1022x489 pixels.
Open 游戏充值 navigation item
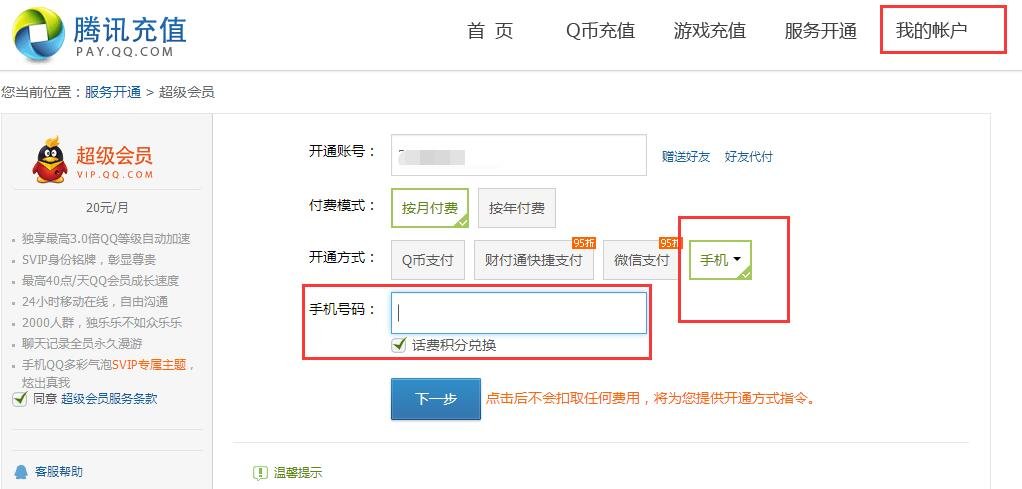pos(710,31)
